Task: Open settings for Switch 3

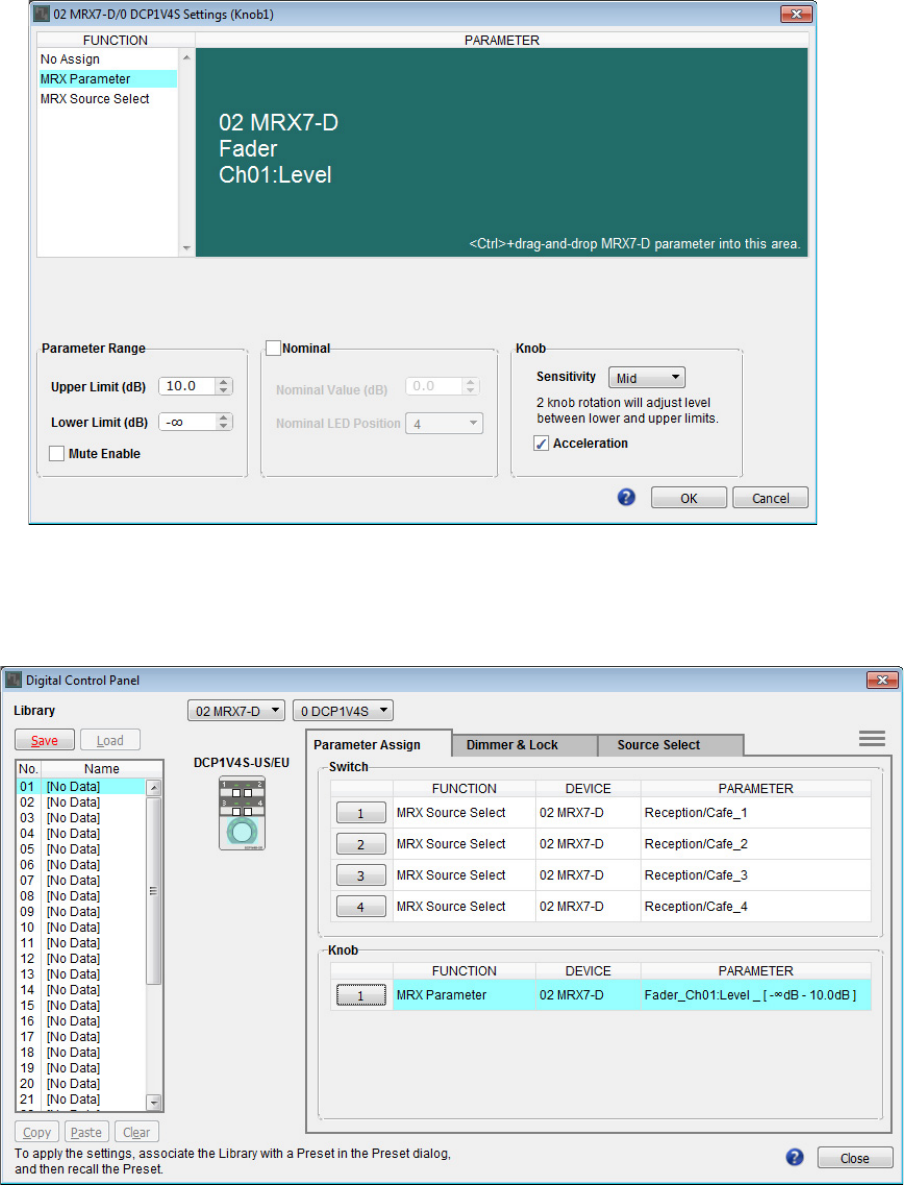Action: click(361, 875)
